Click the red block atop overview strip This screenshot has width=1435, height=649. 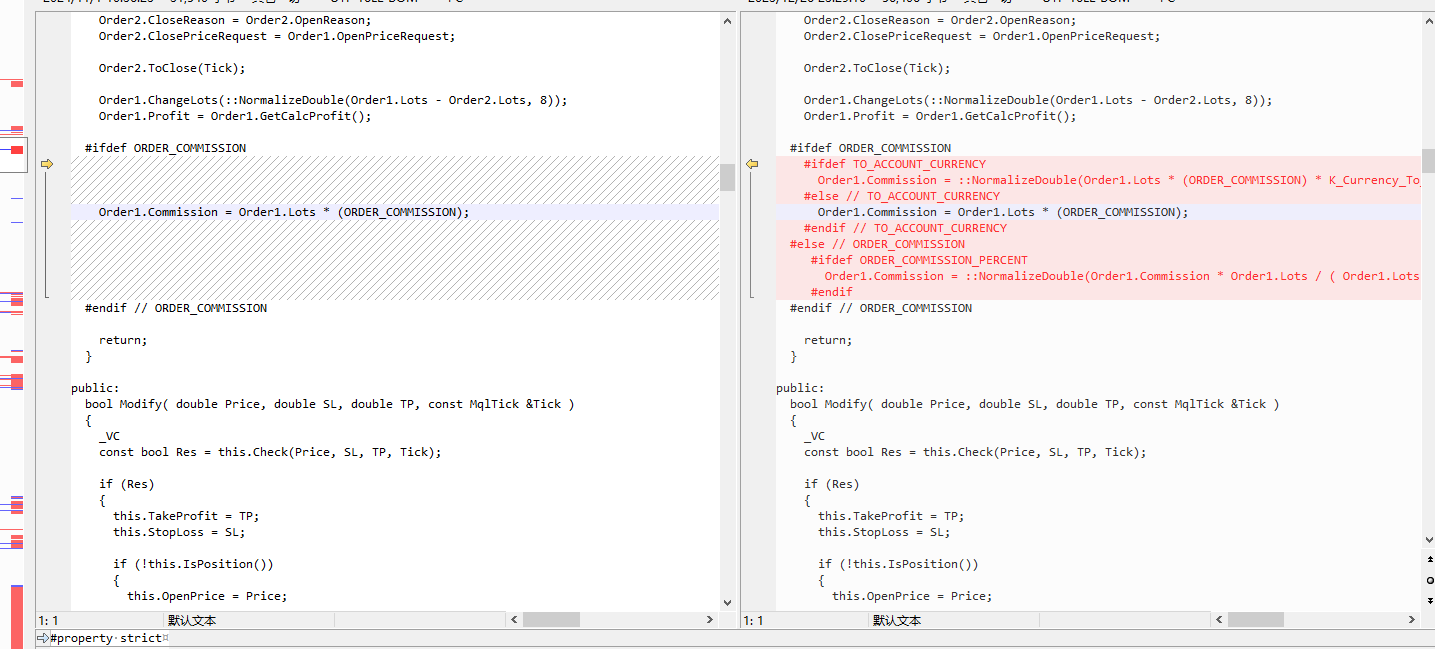point(17,84)
